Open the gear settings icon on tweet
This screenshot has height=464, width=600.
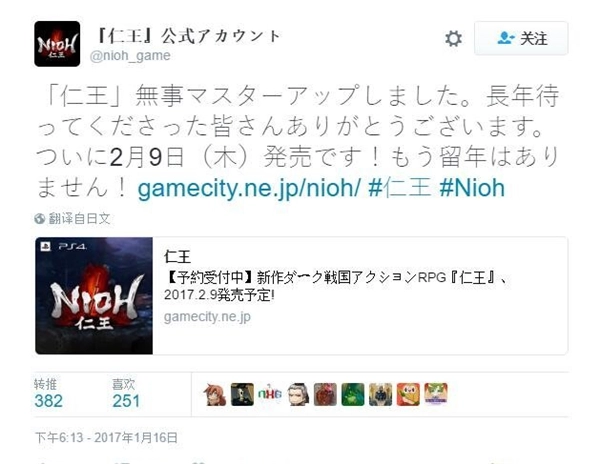[453, 39]
